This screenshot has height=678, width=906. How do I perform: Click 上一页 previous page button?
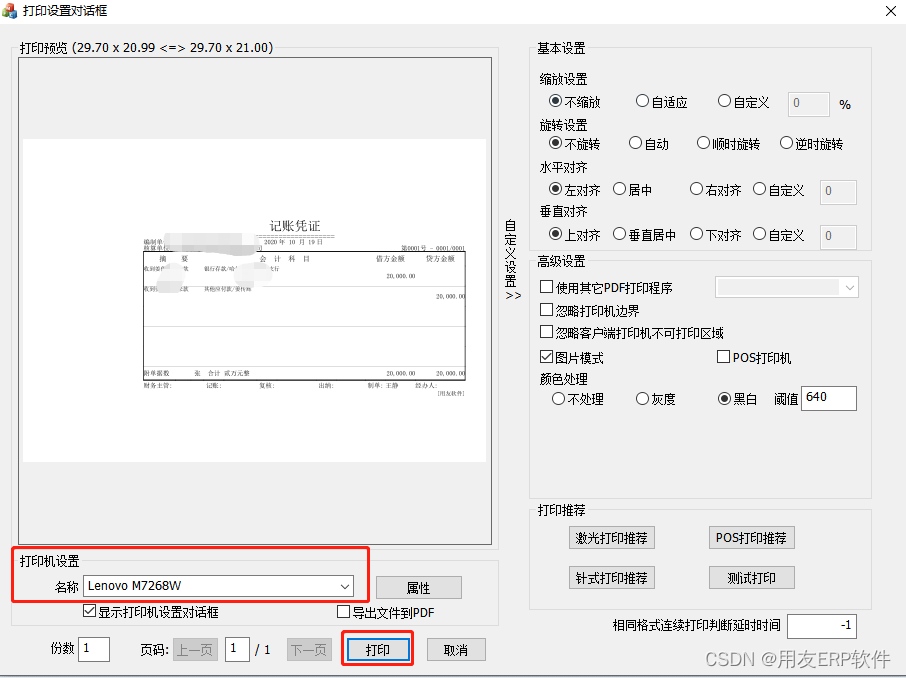pos(195,650)
